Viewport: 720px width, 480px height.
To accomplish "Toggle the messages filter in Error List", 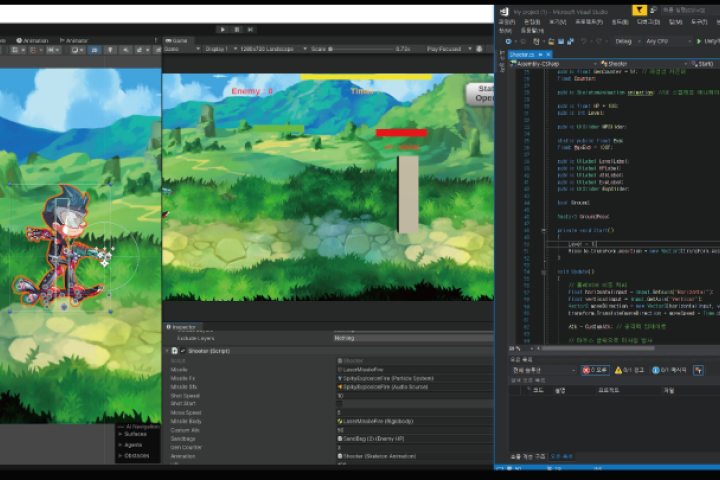I will [x=669, y=370].
